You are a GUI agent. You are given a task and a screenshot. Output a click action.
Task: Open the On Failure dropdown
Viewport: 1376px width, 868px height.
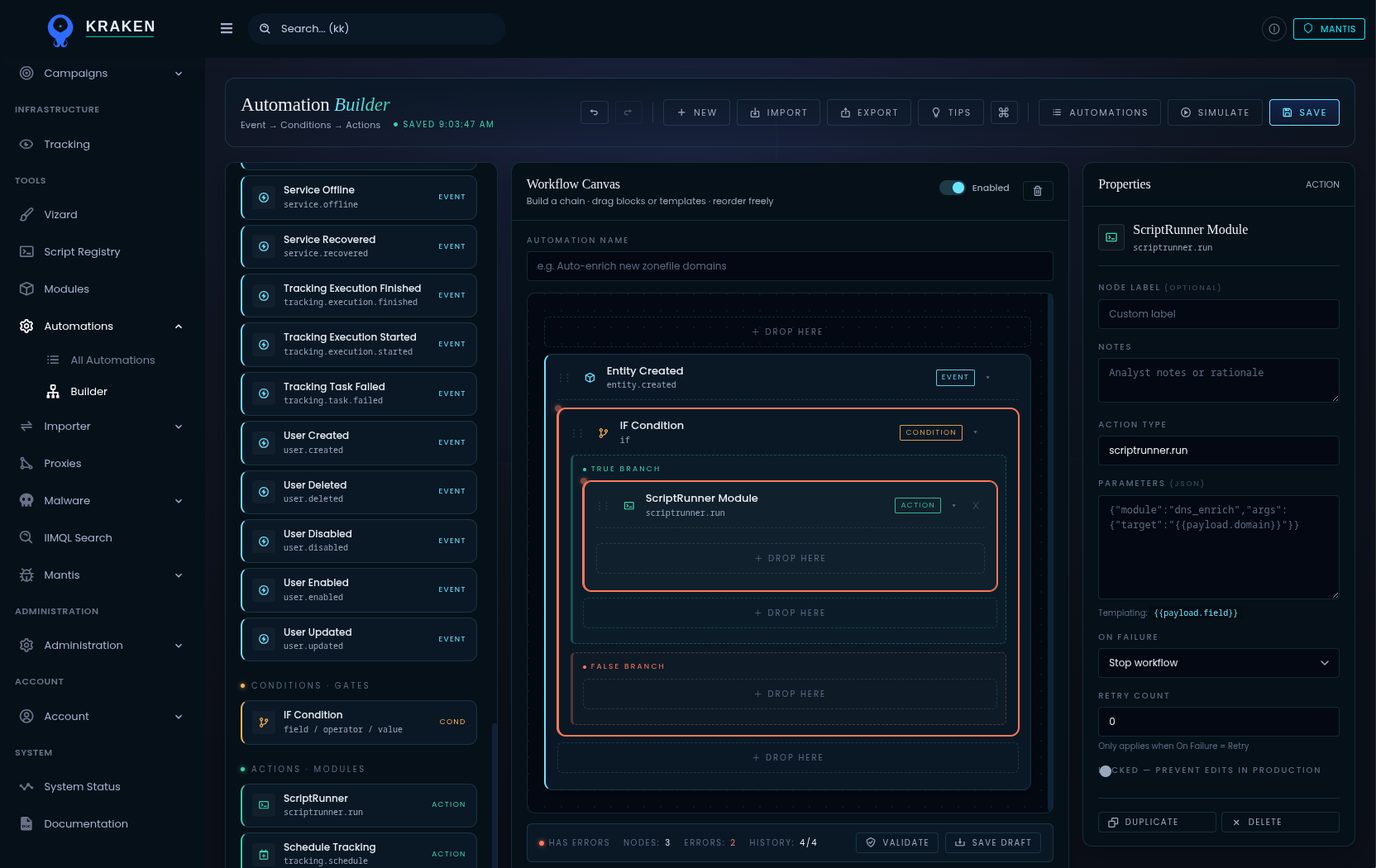click(1218, 663)
